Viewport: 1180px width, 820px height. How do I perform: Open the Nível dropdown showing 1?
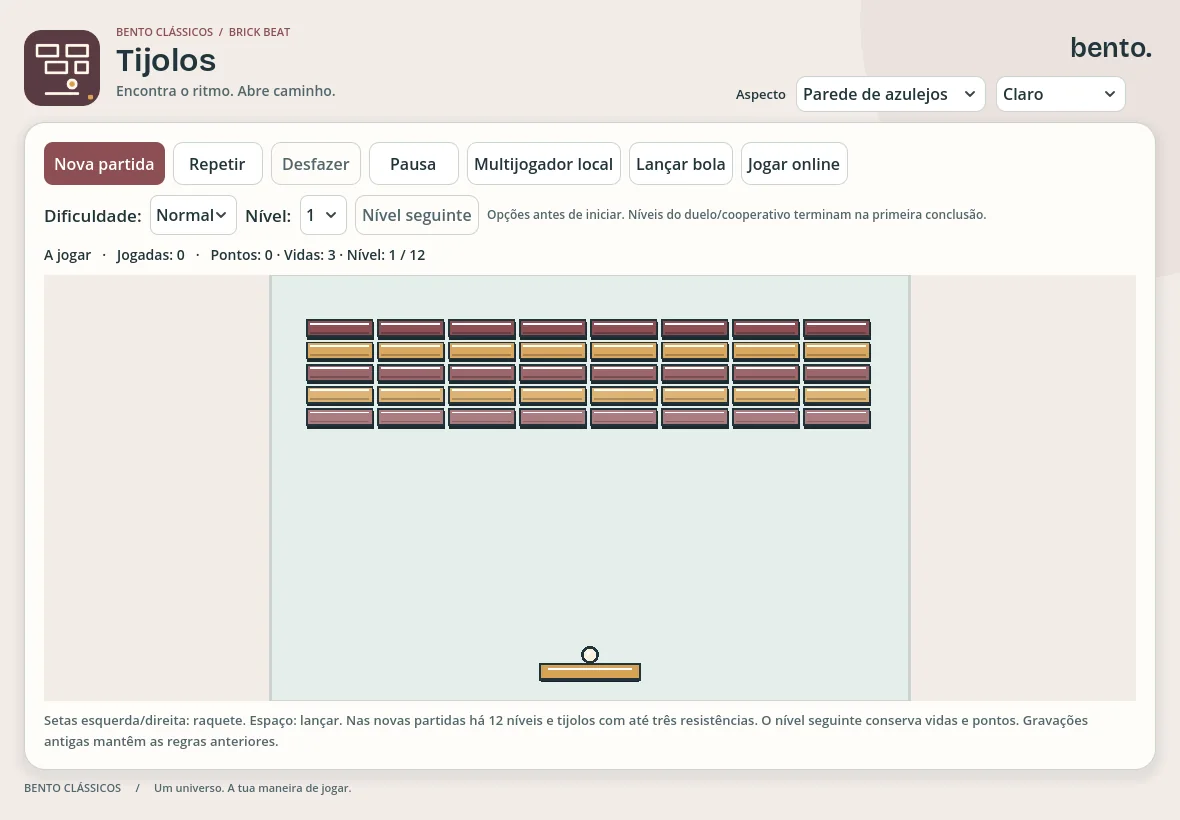pos(323,215)
